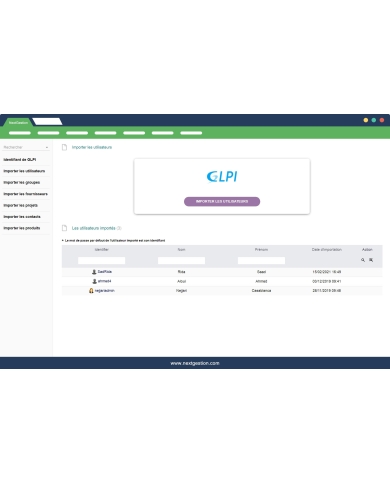Select Importer les fournisseurs in the sidebar

[x=25, y=194]
